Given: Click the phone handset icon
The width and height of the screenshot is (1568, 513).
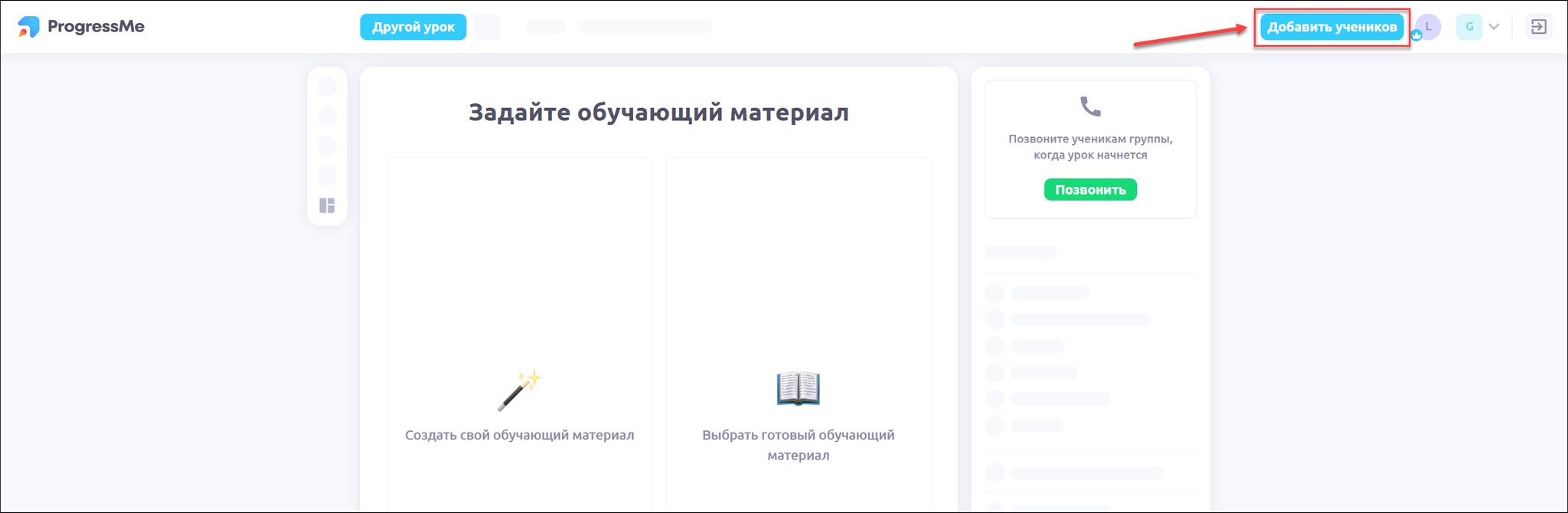Looking at the screenshot, I should [x=1089, y=106].
